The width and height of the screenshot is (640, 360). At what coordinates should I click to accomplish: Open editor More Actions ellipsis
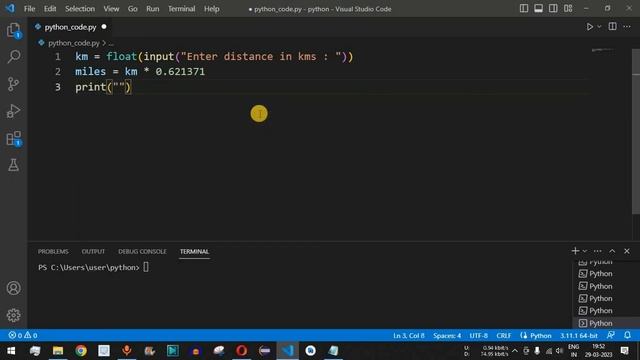[x=627, y=27]
